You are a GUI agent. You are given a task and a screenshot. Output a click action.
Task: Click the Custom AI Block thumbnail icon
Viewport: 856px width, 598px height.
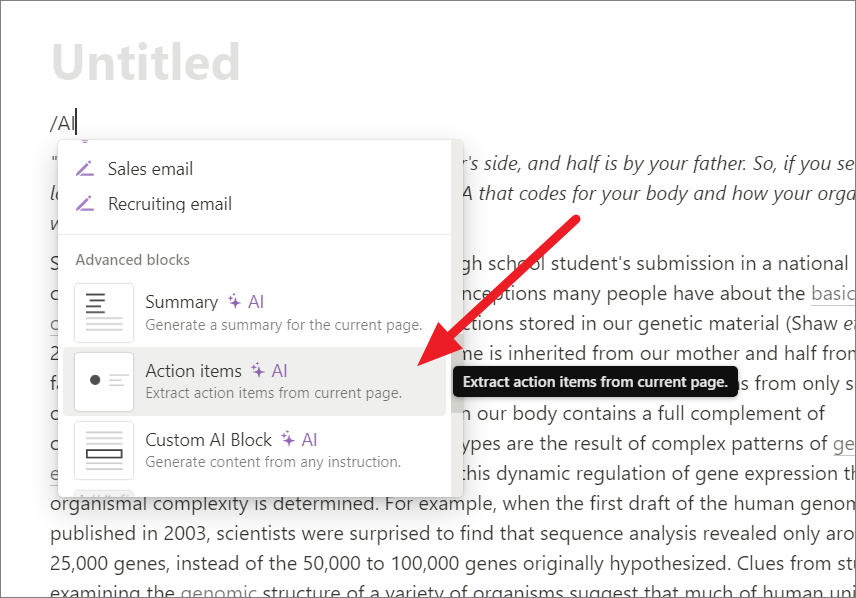click(104, 450)
